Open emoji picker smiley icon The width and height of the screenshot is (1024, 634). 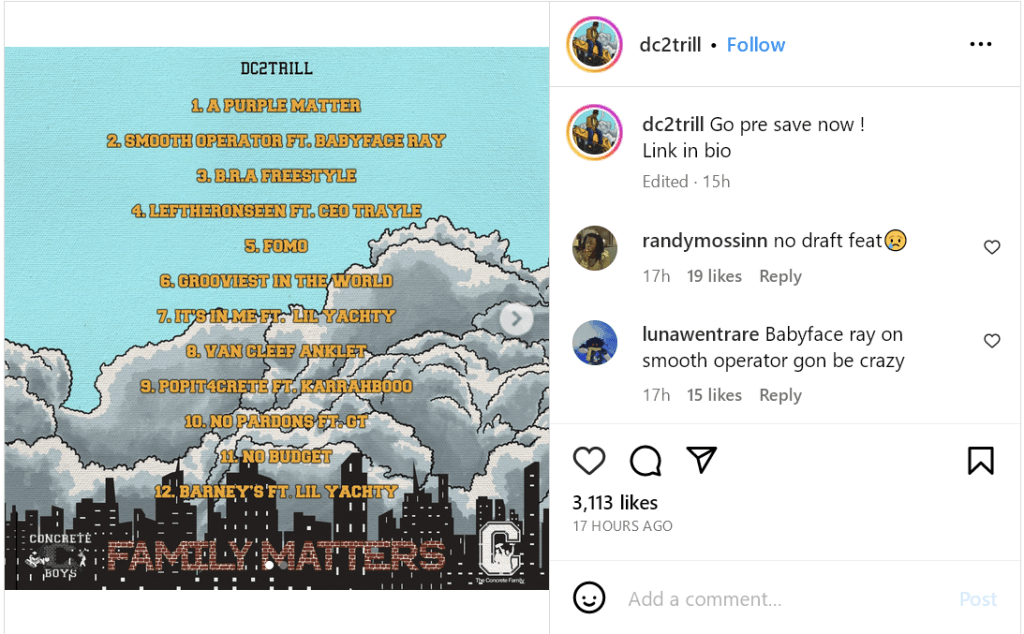point(588,598)
